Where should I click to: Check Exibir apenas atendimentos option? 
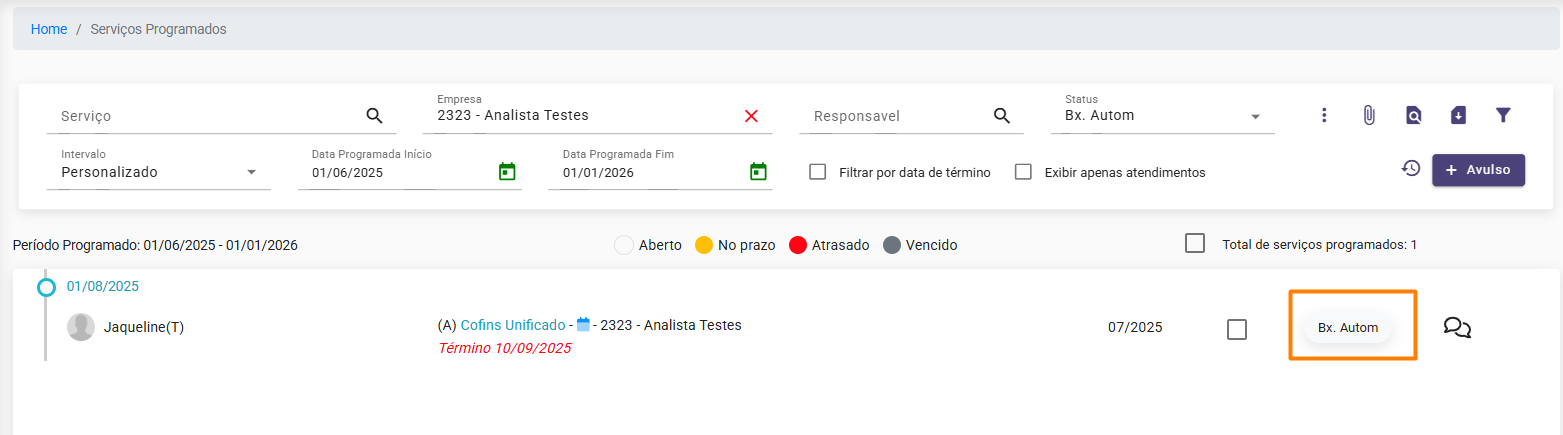[1023, 172]
